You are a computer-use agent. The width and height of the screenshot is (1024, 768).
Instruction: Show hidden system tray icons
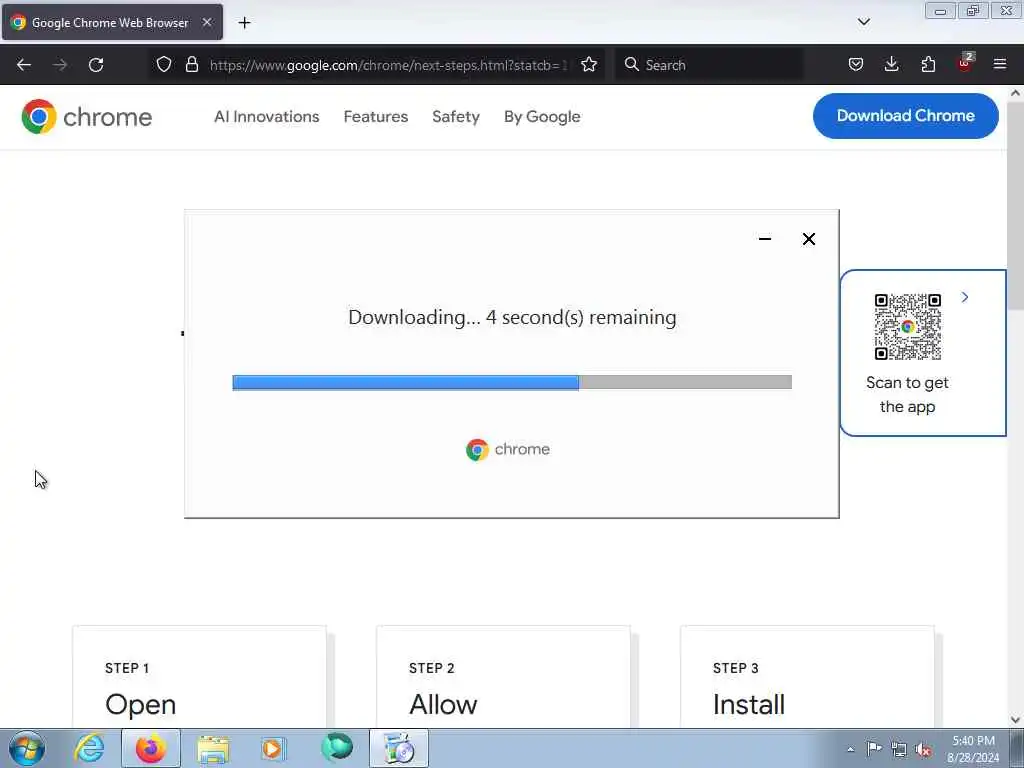[x=850, y=750]
